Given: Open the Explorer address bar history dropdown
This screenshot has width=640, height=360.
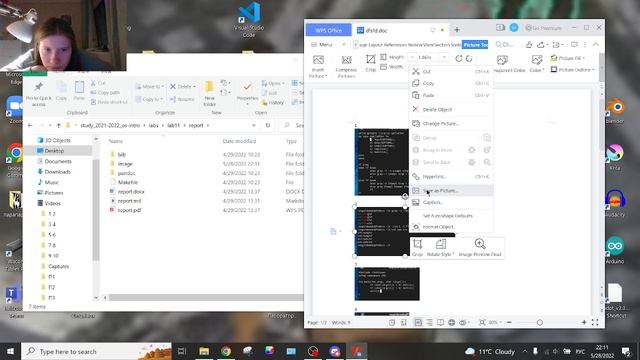Looking at the screenshot, I should 253,125.
